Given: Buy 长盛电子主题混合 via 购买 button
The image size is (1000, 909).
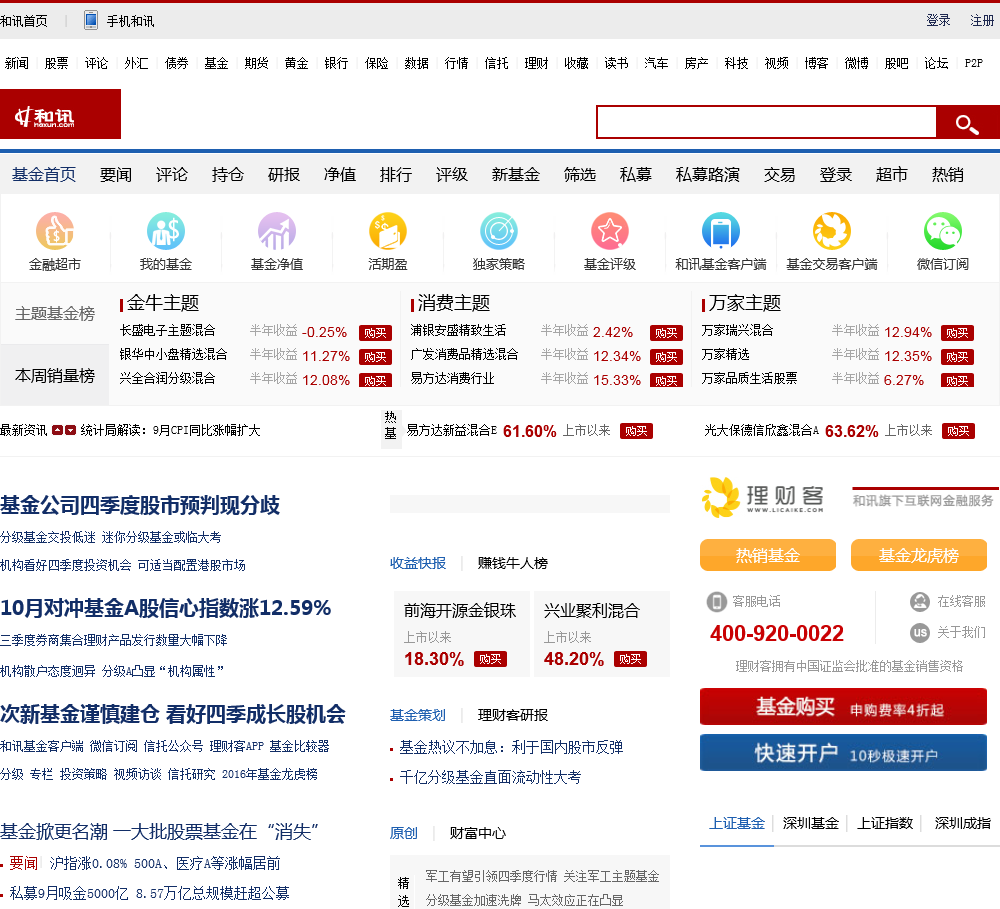Looking at the screenshot, I should click(x=375, y=333).
